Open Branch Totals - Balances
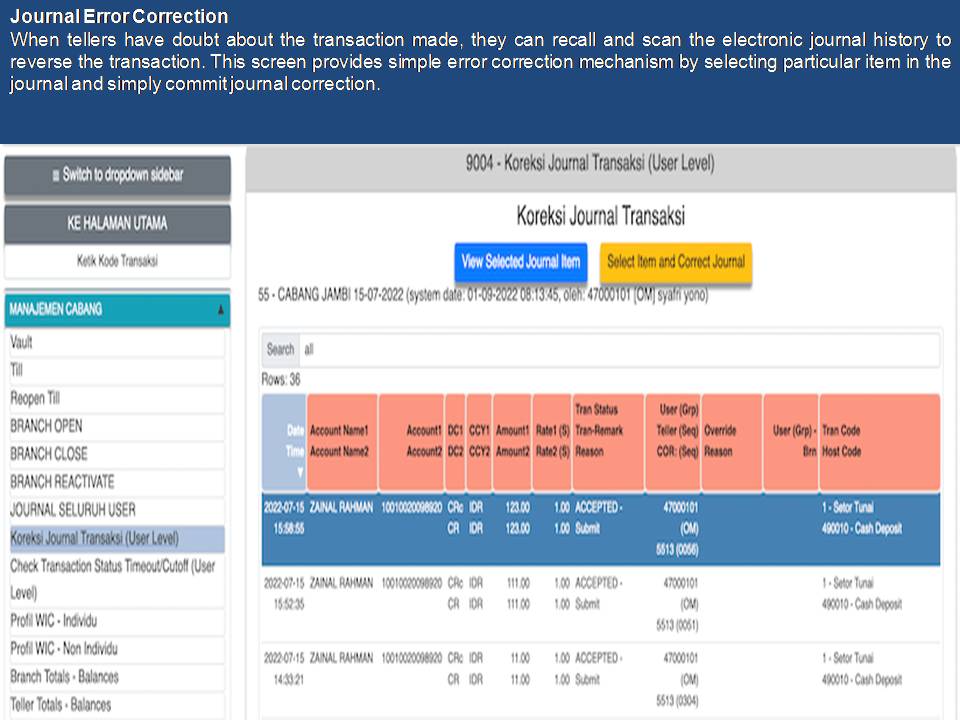Image resolution: width=960 pixels, height=720 pixels. pyautogui.click(x=117, y=677)
